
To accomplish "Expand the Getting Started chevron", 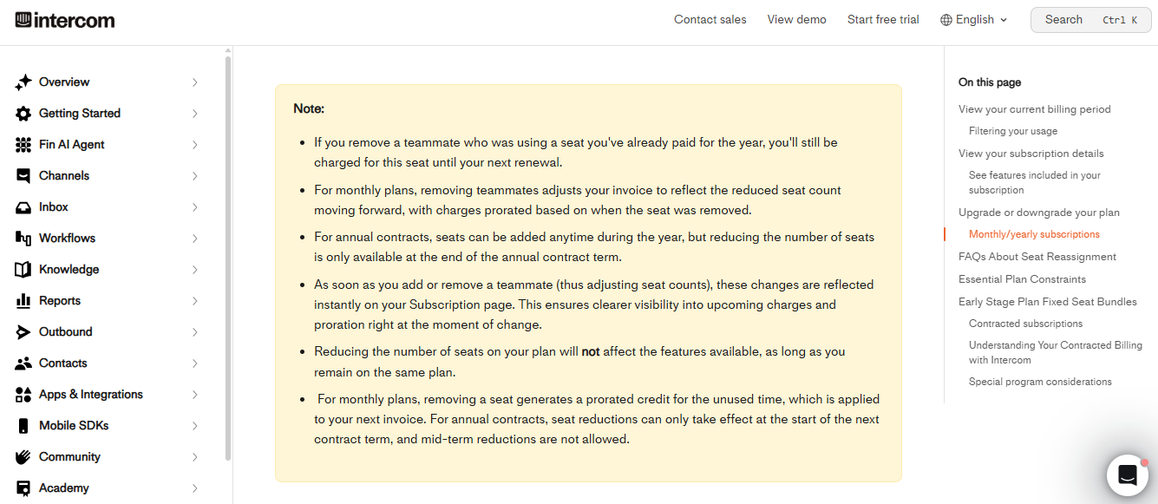I will point(195,114).
